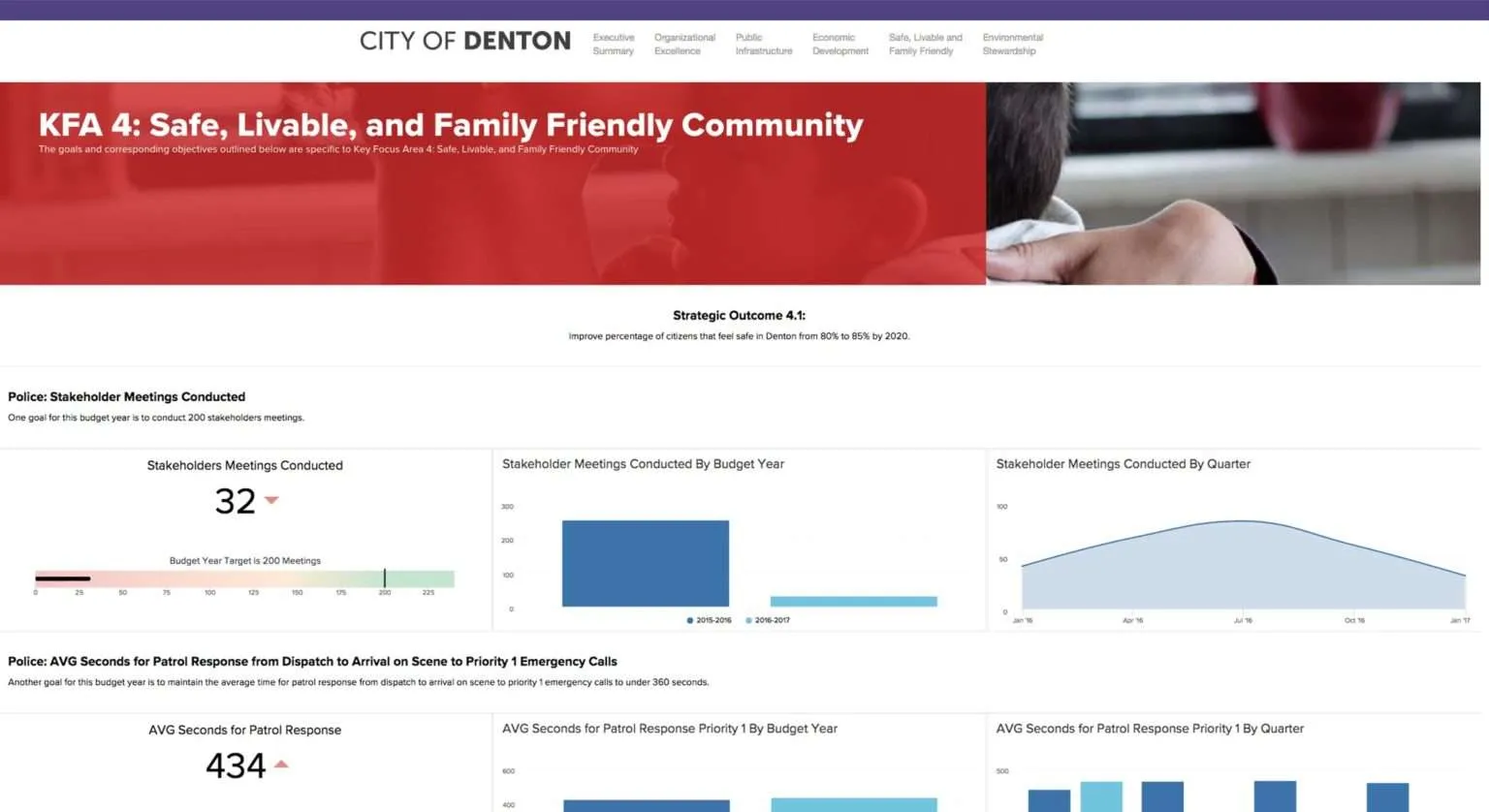Screen dimensions: 1489x812
Task: Click the 'Jul 16' axis label
Action: pos(1243,620)
